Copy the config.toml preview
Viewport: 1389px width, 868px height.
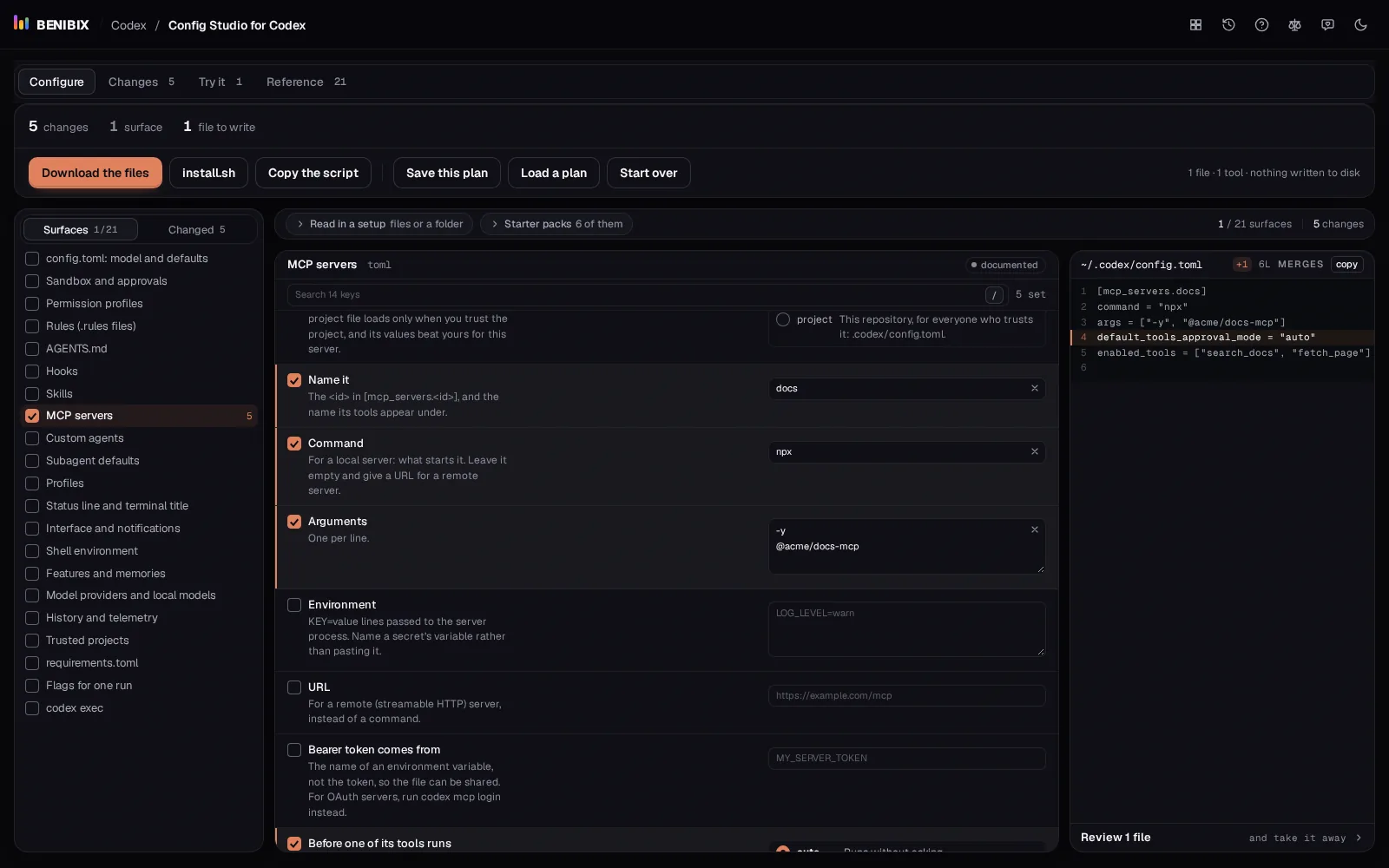click(1346, 265)
